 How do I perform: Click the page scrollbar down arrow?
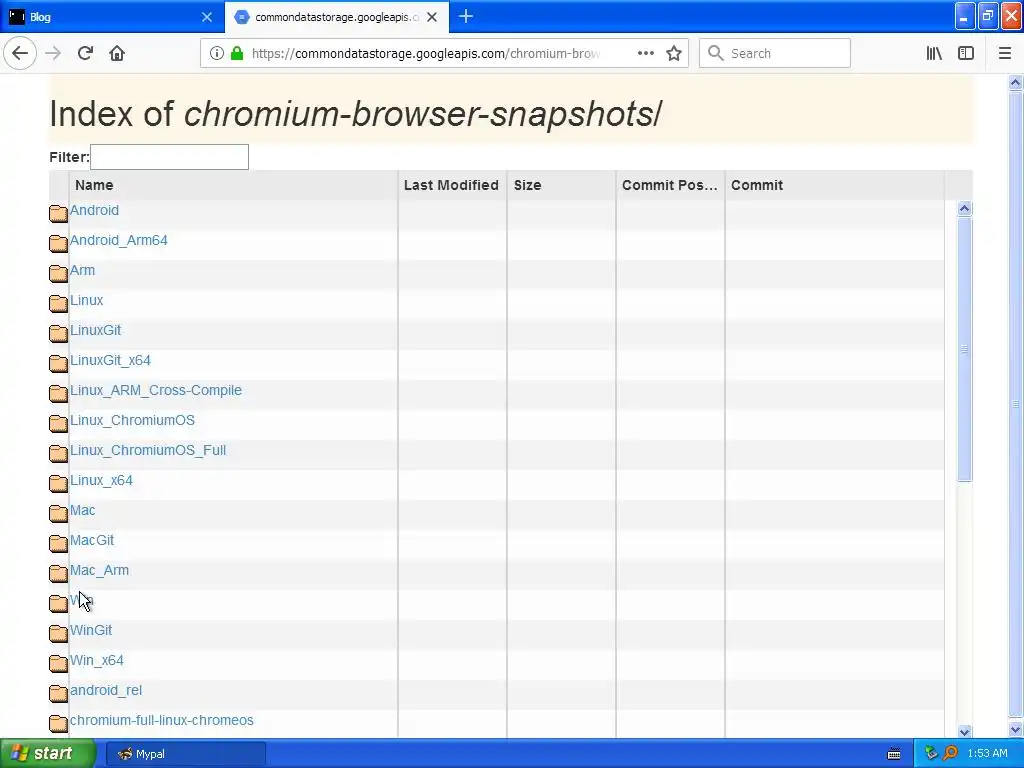[x=1016, y=730]
